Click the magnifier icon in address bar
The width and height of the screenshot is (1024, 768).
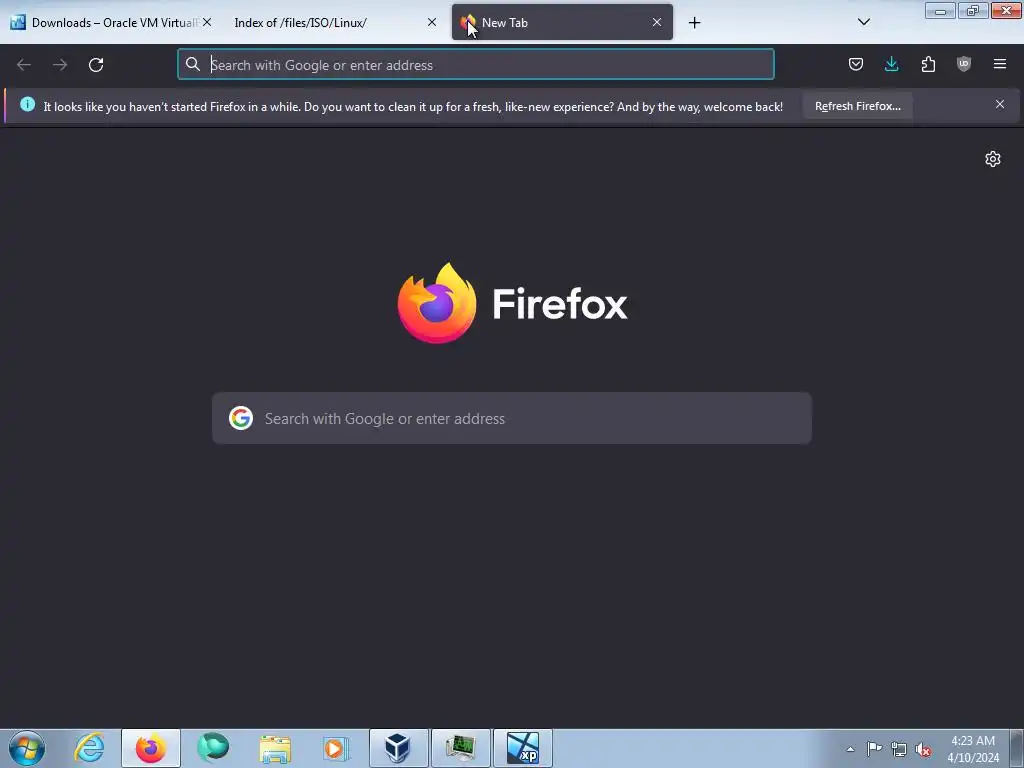pyautogui.click(x=193, y=64)
